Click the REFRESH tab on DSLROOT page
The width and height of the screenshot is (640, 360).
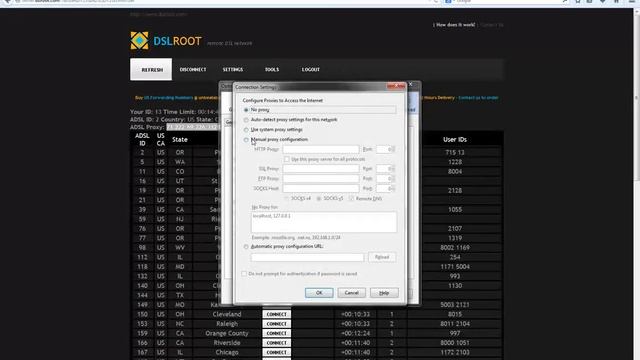coord(151,69)
